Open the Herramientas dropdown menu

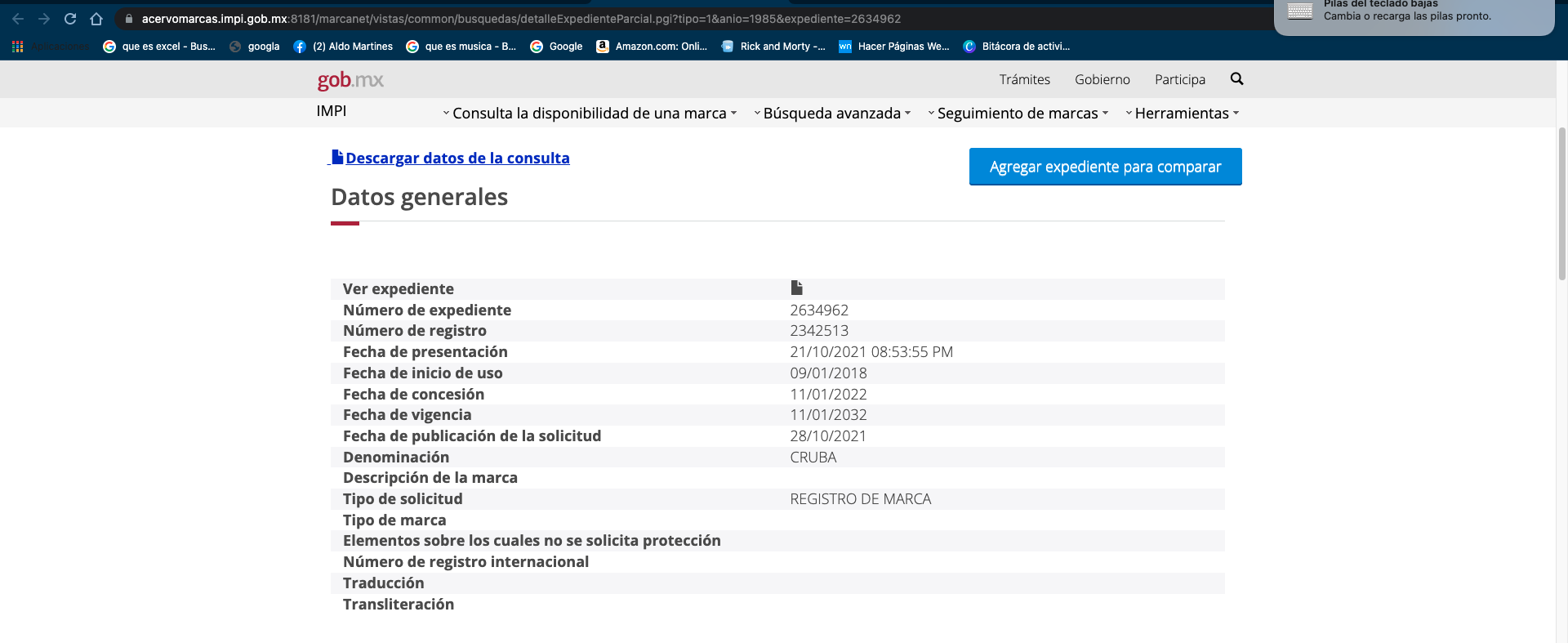click(x=1182, y=114)
